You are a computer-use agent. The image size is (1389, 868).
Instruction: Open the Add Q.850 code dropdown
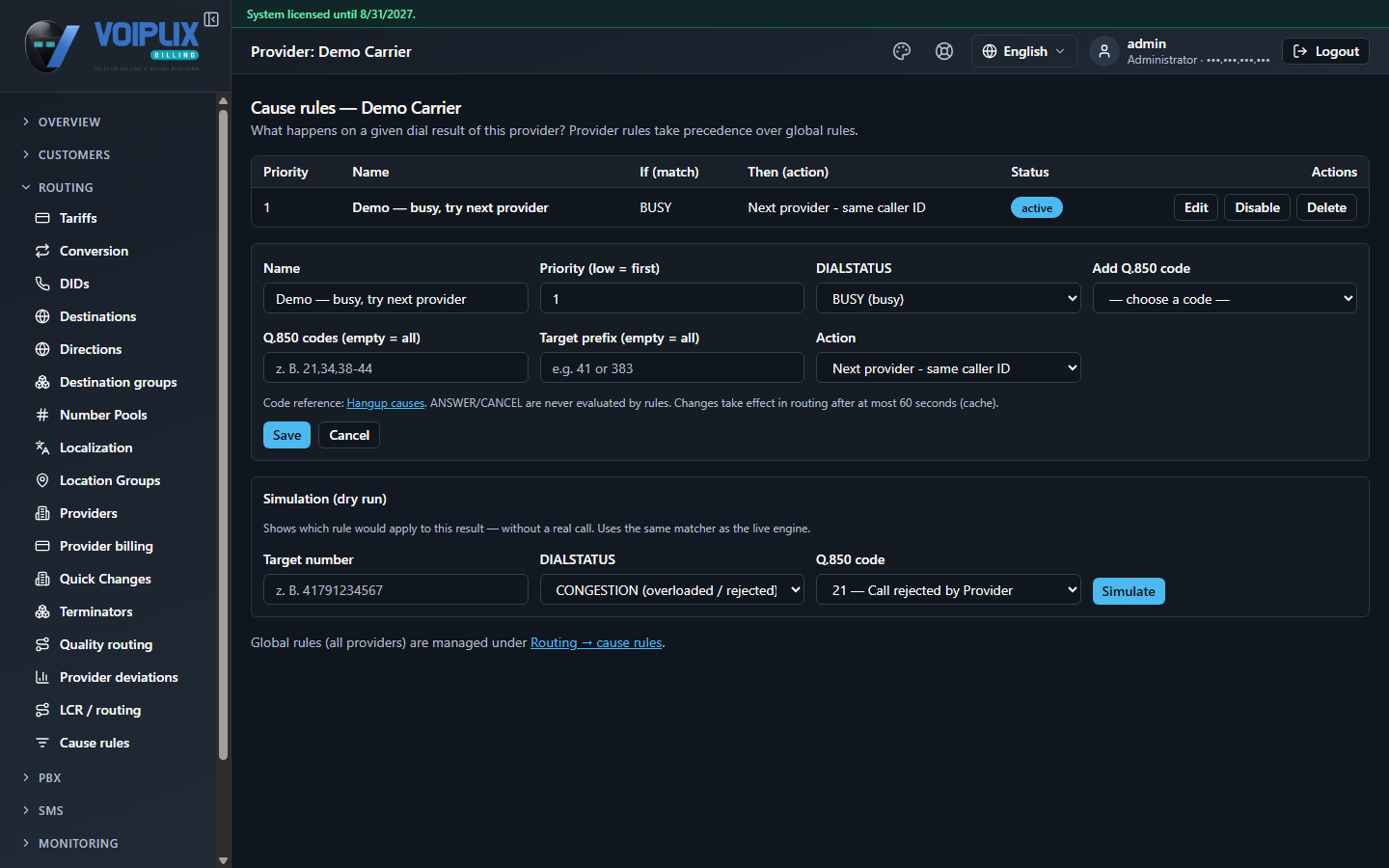click(1224, 299)
